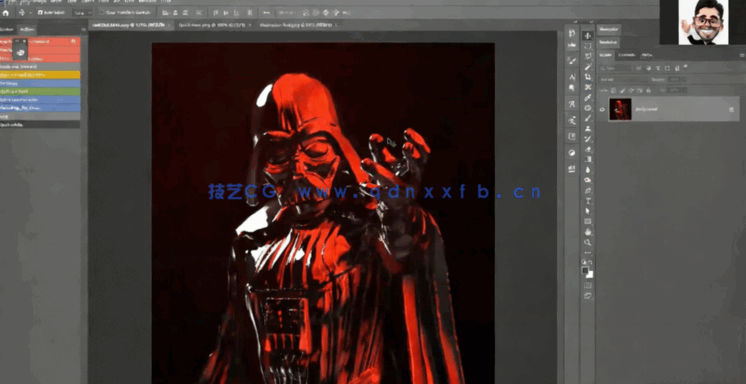746x384 pixels.
Task: Select the Spot Healing Brush tool
Action: (588, 108)
